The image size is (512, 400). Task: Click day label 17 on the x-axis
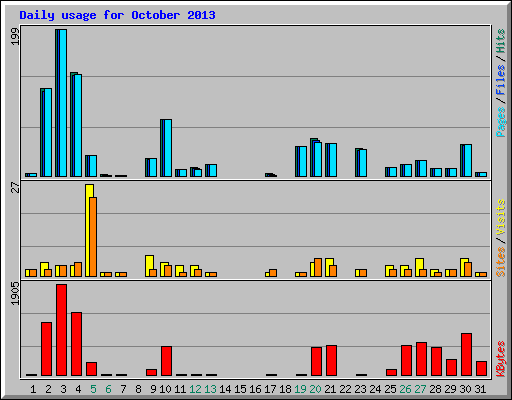click(x=270, y=389)
